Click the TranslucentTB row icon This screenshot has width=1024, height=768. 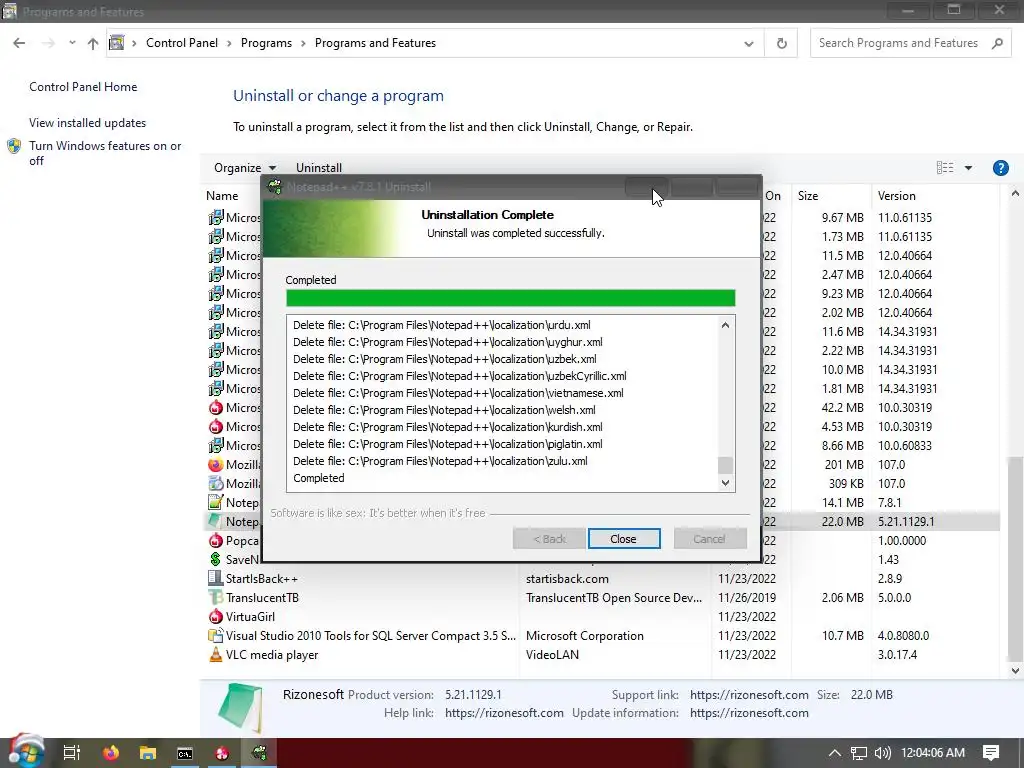[x=216, y=598]
